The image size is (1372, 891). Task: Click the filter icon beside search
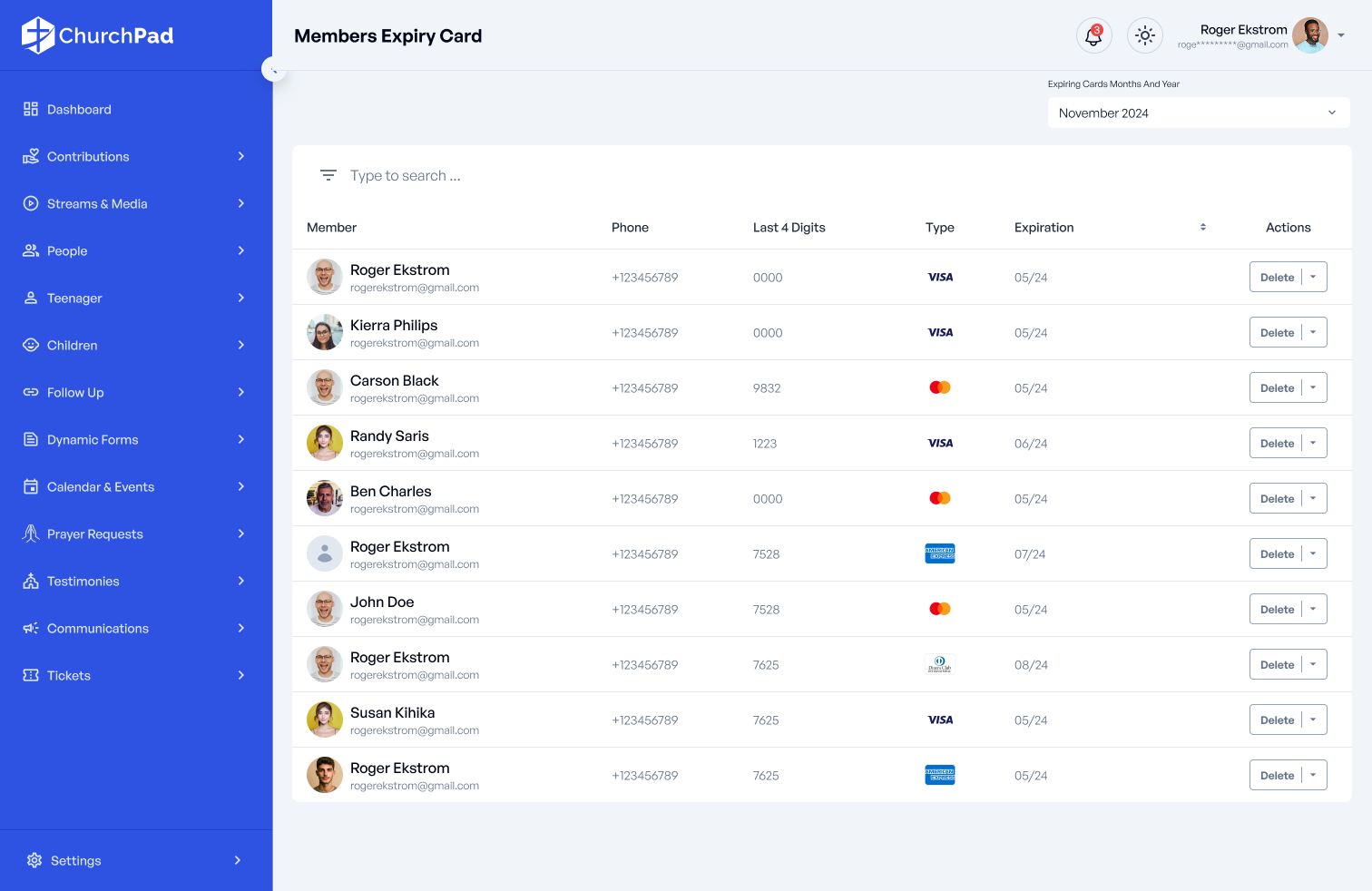[328, 175]
